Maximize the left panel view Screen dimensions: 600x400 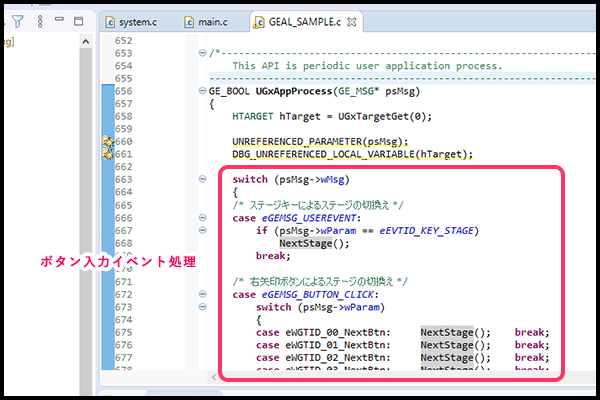[78, 21]
